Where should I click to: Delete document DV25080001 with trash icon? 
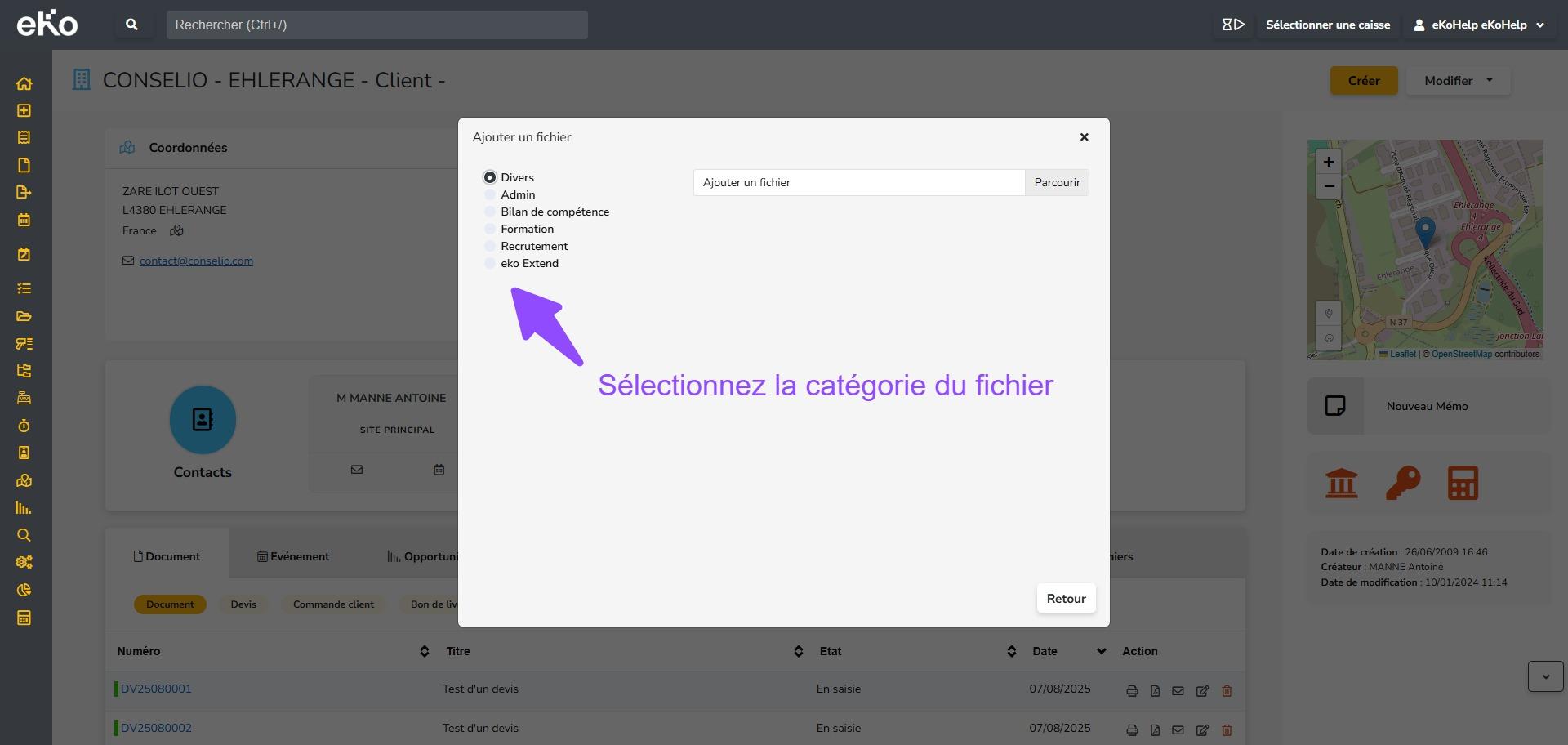pos(1227,691)
